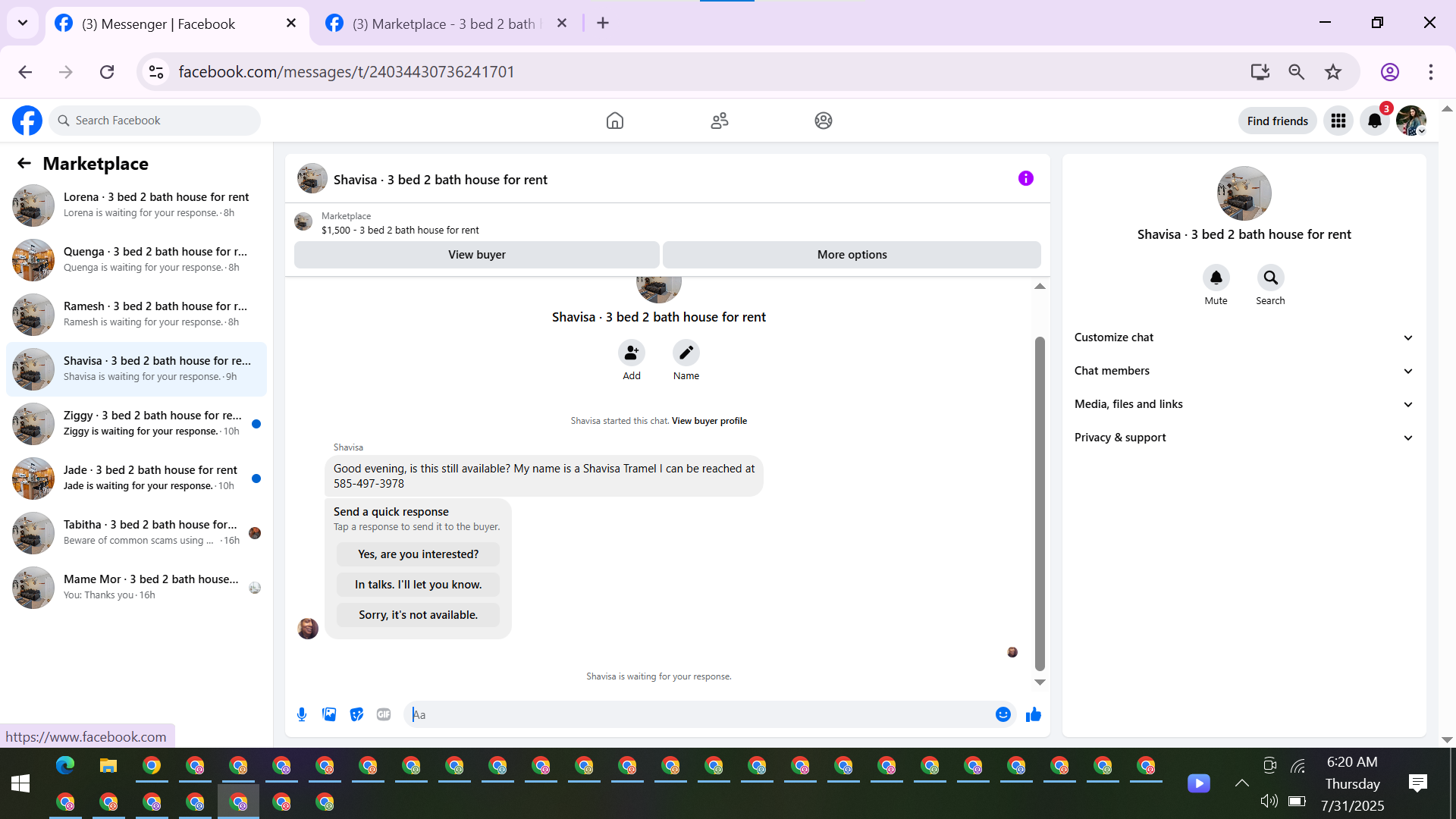The width and height of the screenshot is (1456, 819).
Task: Toggle the purple conversation information button
Action: [1025, 178]
